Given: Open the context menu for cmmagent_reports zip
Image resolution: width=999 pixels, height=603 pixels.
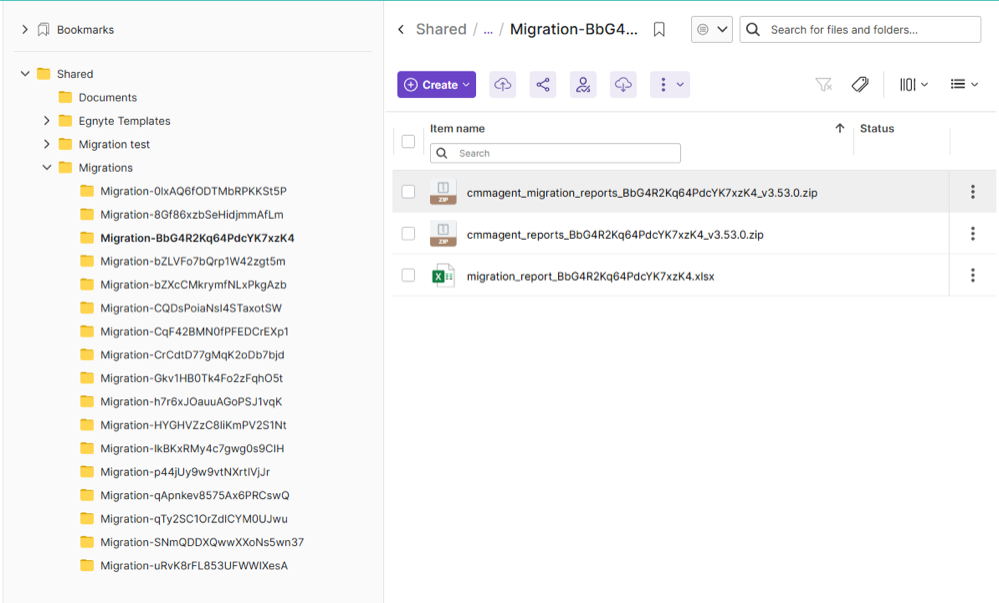Looking at the screenshot, I should (x=973, y=233).
